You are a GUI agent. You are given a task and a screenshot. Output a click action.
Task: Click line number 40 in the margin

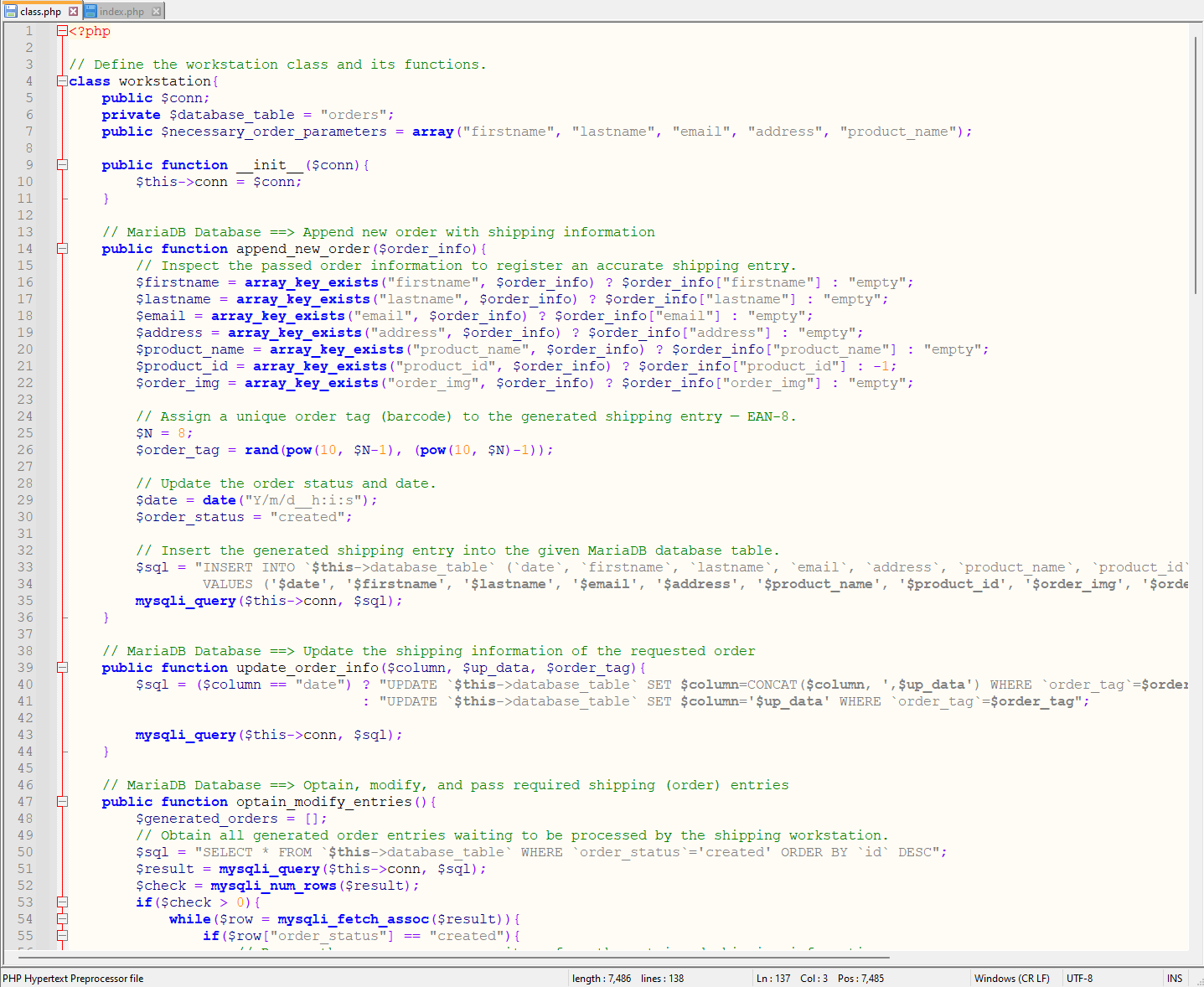25,685
